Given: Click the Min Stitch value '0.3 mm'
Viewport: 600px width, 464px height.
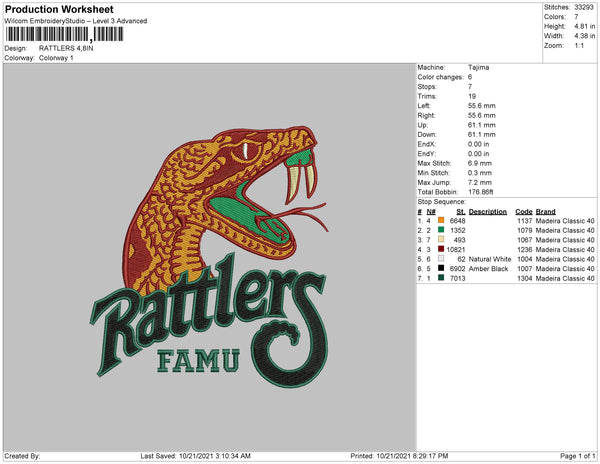Looking at the screenshot, I should point(479,173).
